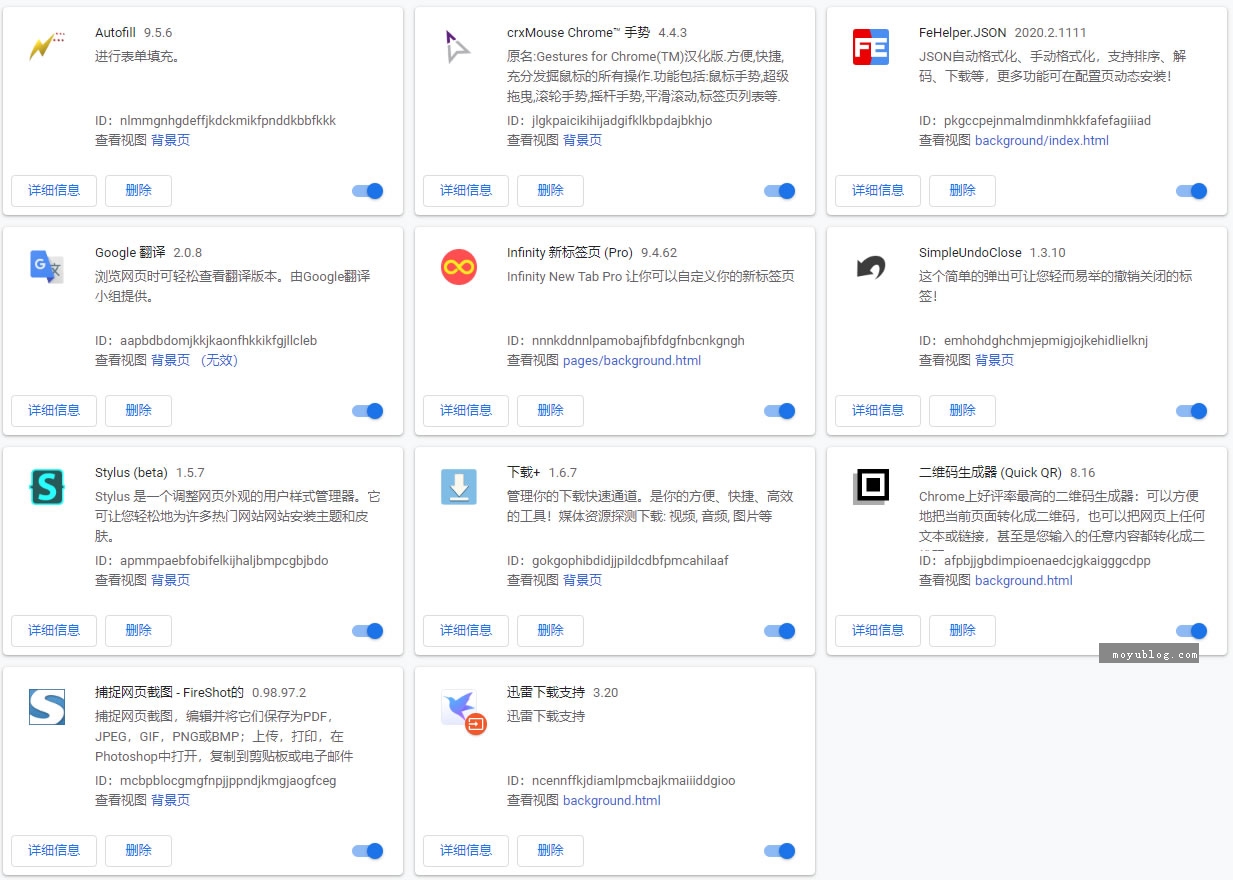Open 下载+ 背景页 link
The image size is (1233, 880).
[582, 580]
